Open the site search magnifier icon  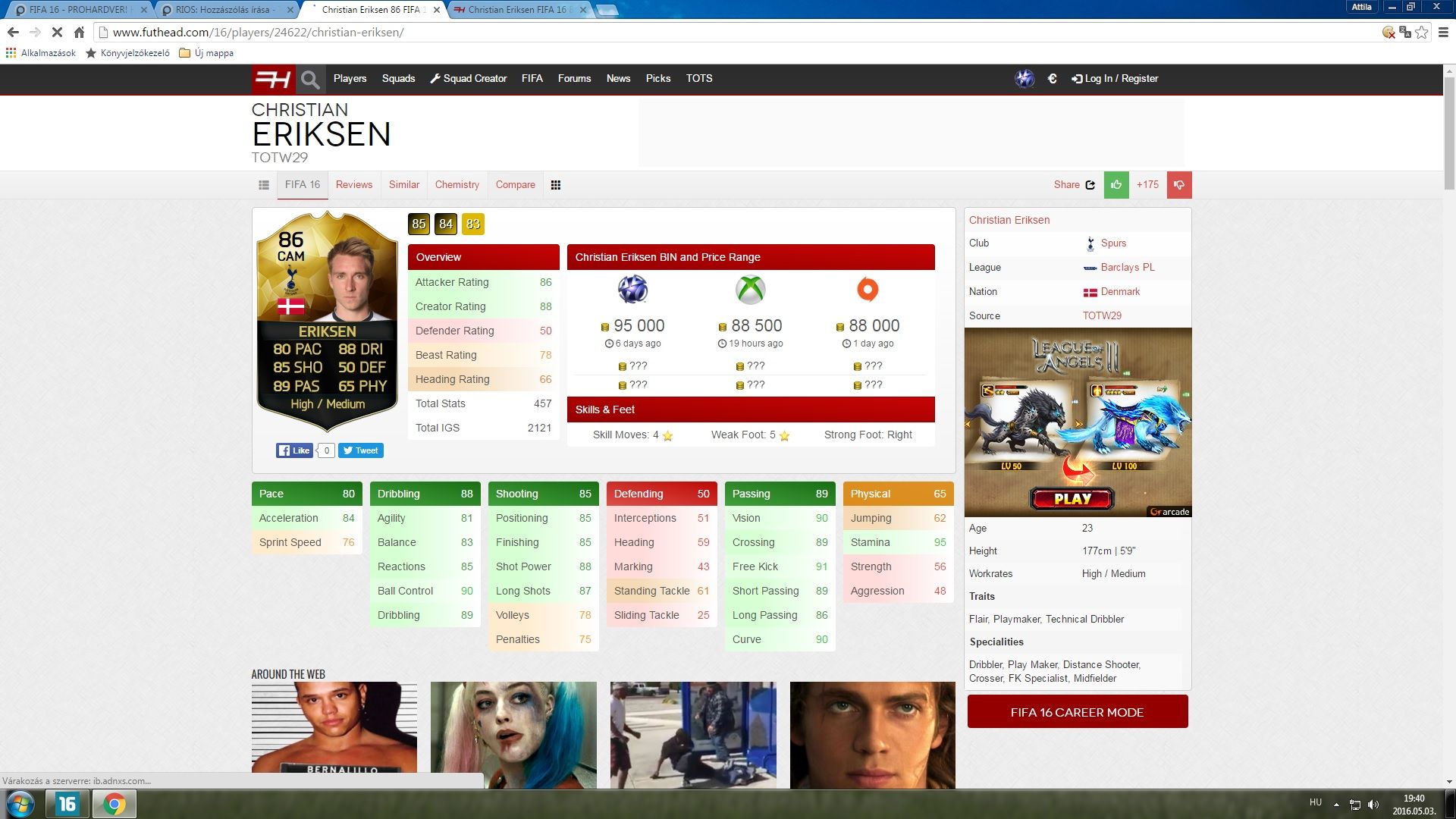(309, 79)
